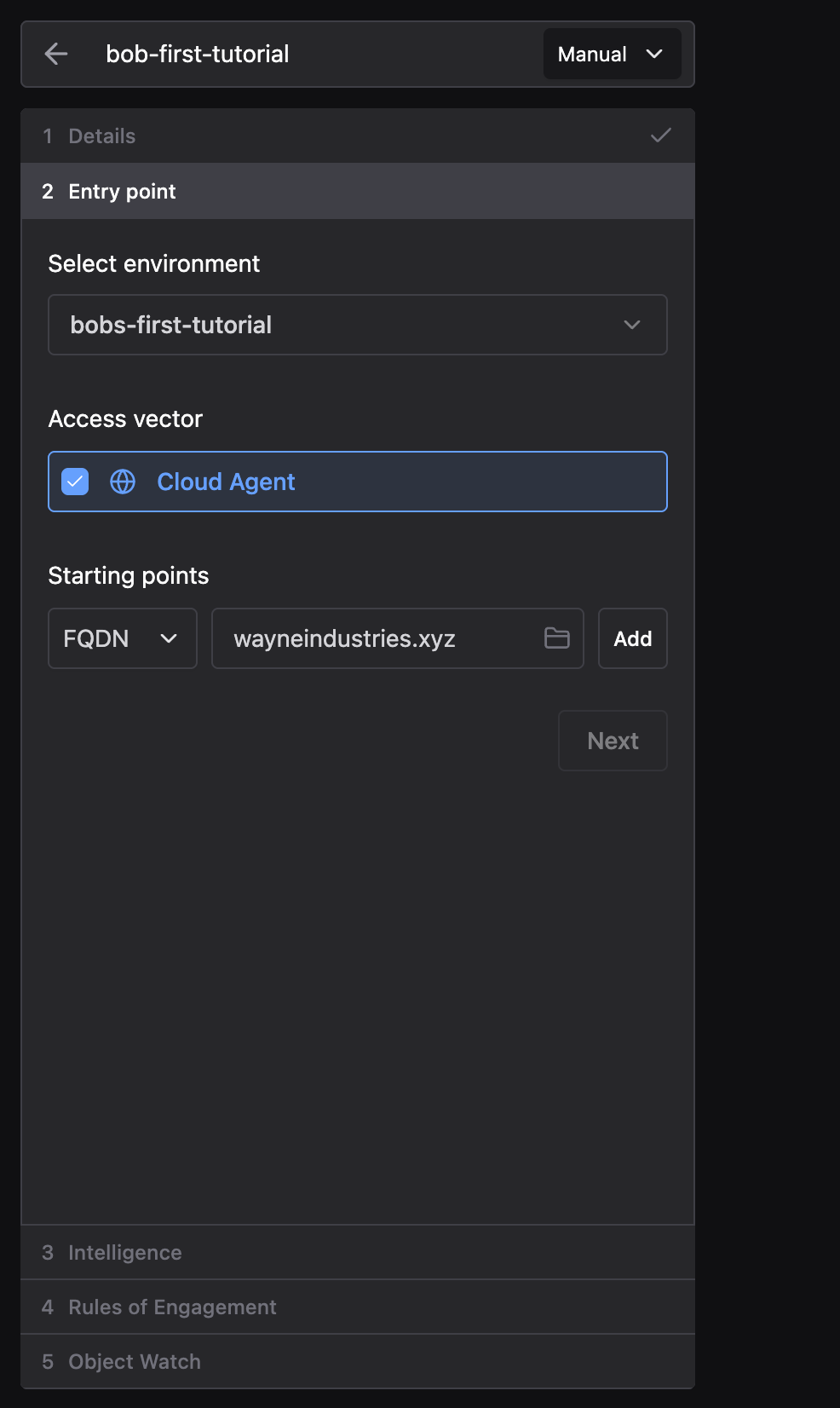Image resolution: width=840 pixels, height=1408 pixels.
Task: Expand the Object Watch step
Action: [358, 1361]
